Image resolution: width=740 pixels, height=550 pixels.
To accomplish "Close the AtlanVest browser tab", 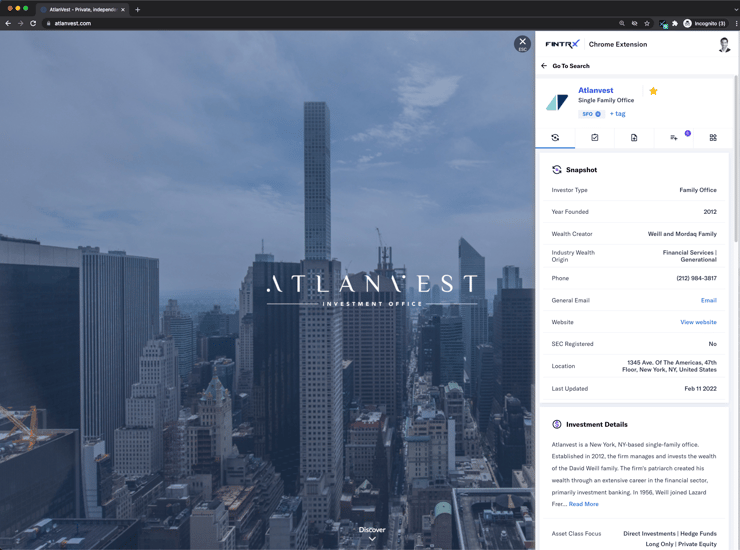I will 123,9.
